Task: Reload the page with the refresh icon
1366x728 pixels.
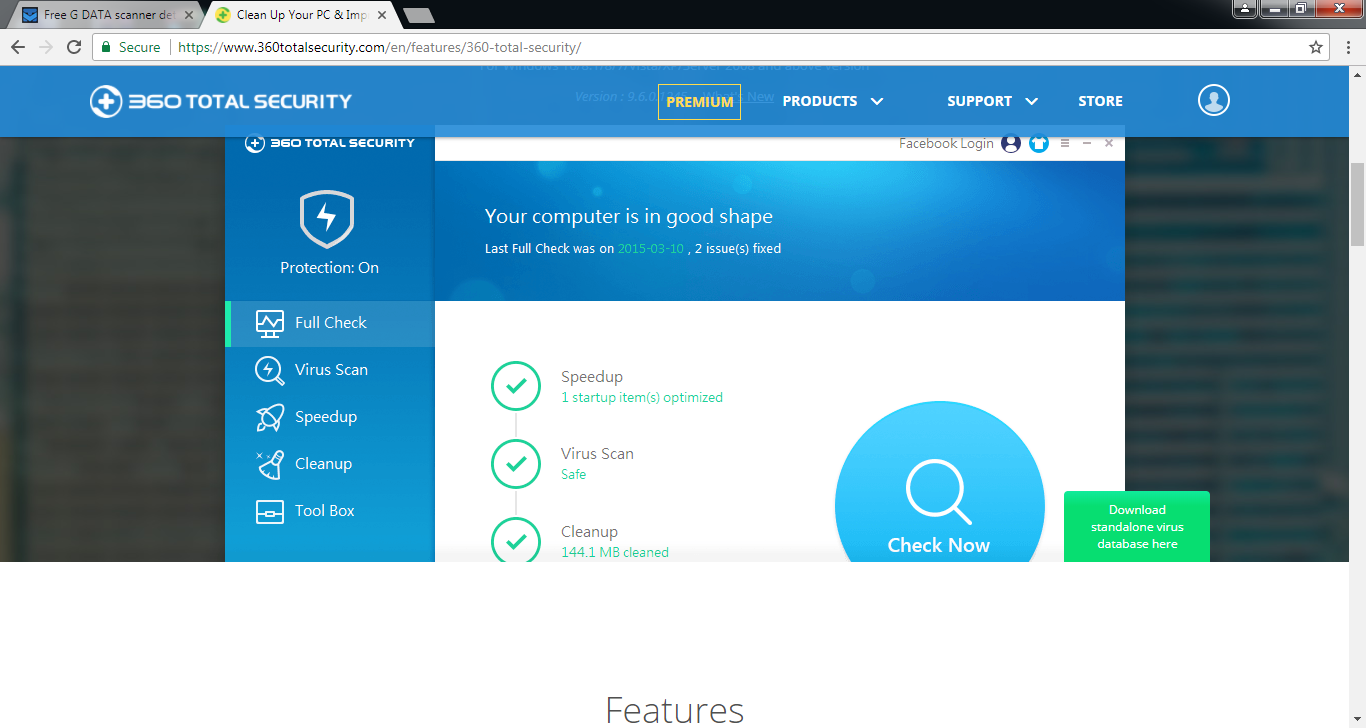Action: (74, 47)
